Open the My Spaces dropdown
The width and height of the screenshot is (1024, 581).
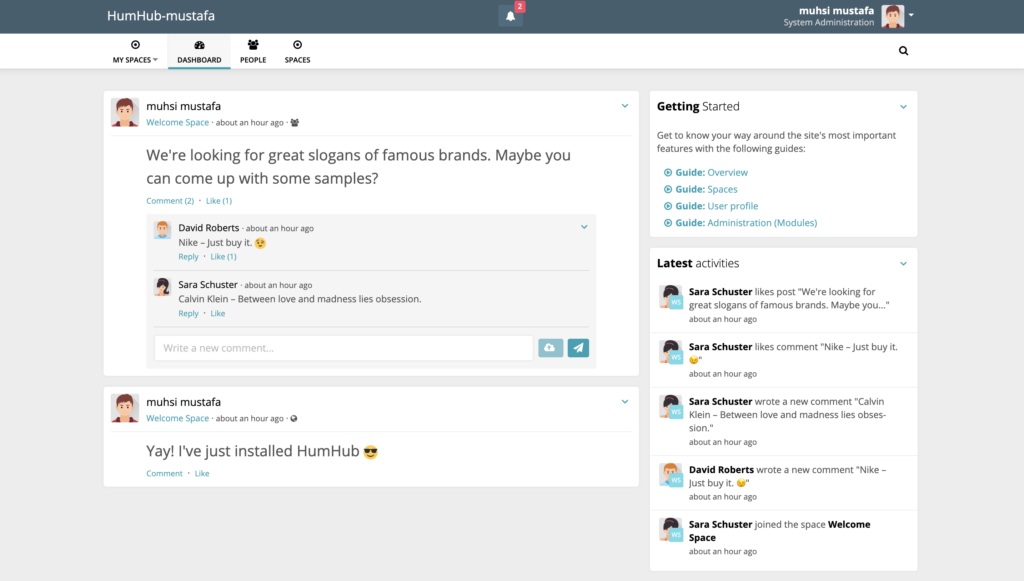[135, 52]
